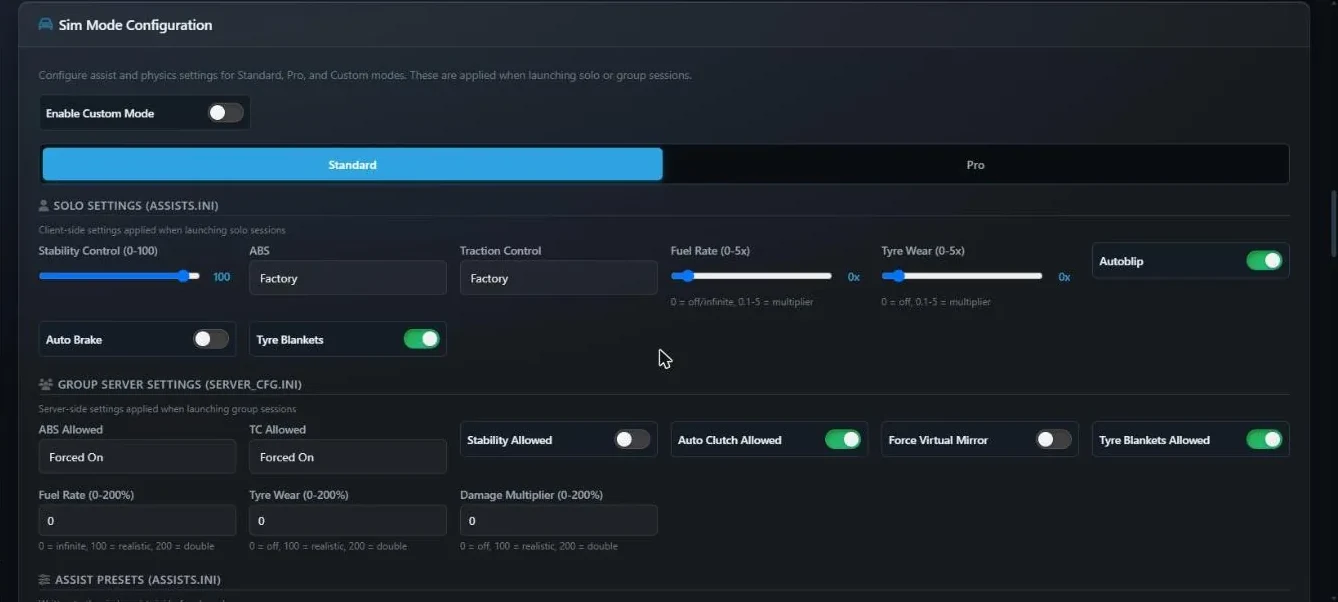Click the Fuel Rate (0-200%) input field
Image resolution: width=1338 pixels, height=602 pixels.
pyautogui.click(x=137, y=521)
